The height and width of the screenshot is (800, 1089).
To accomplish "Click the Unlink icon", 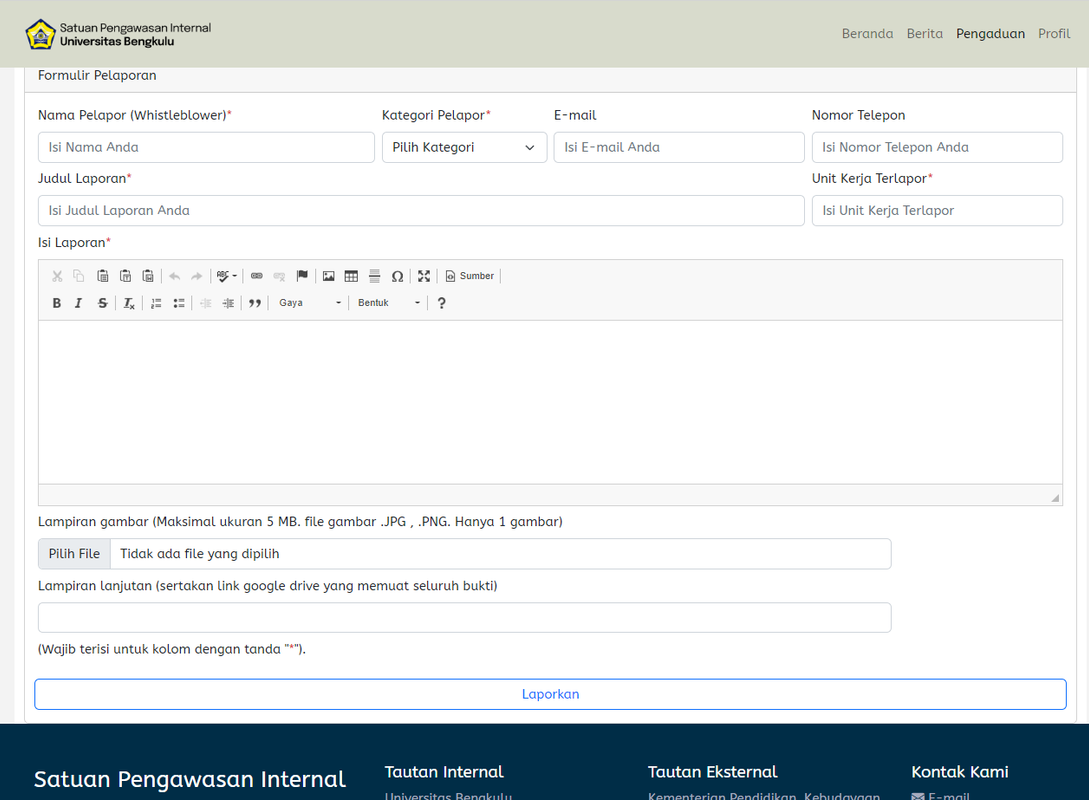I will point(279,276).
